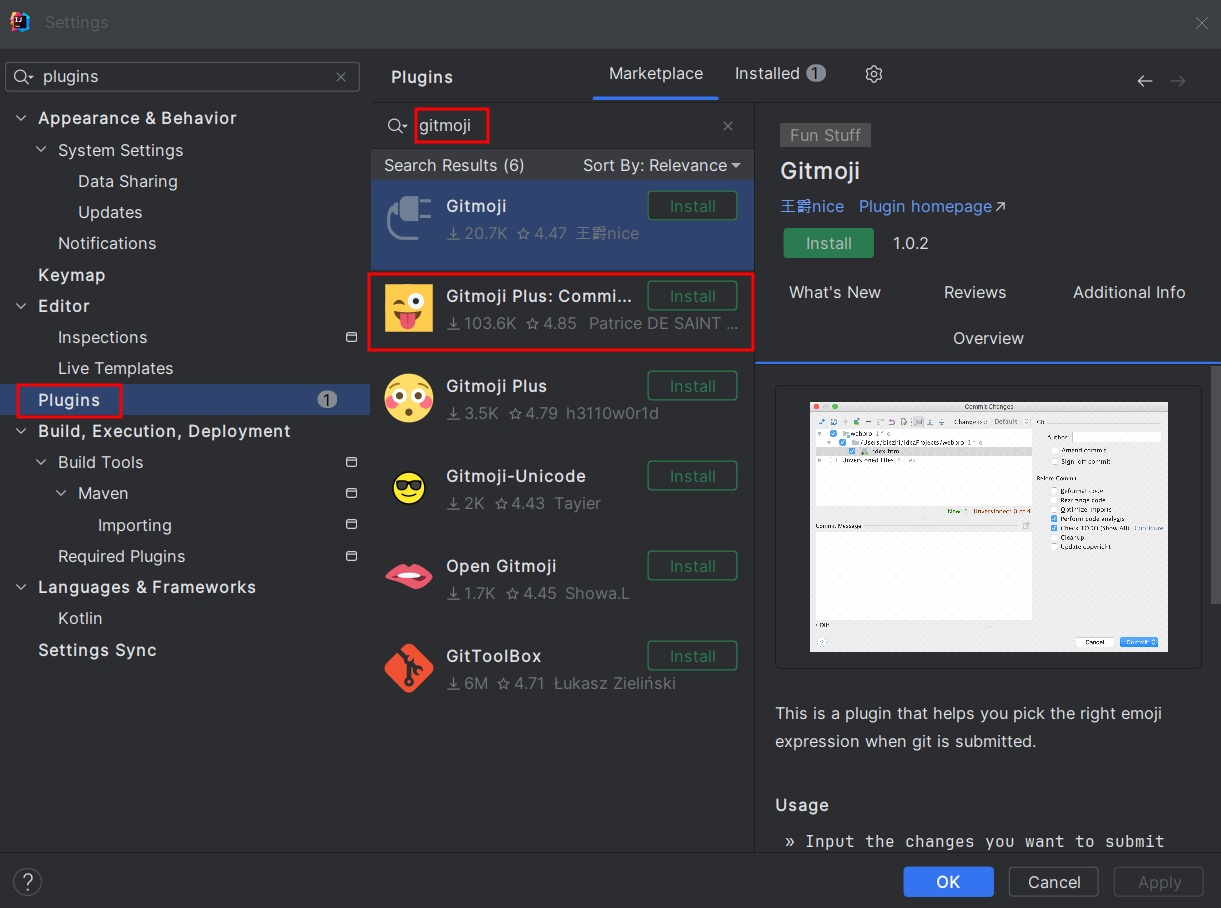Screen dimensions: 1221x908
Task: Collapse the Editor section
Action: (22, 306)
